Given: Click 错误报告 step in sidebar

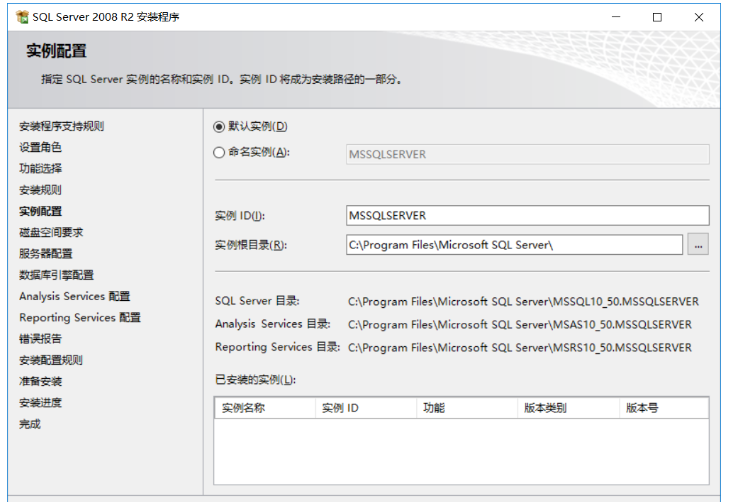Looking at the screenshot, I should click(40, 339).
